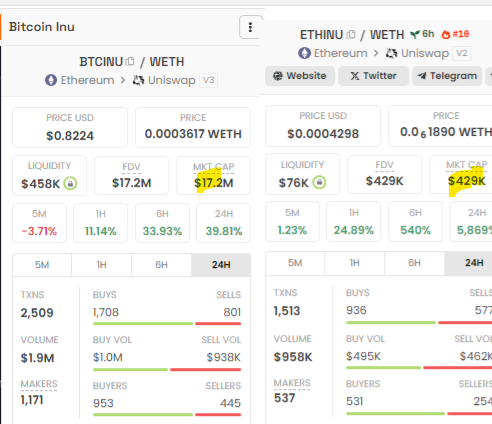
Task: Click the 39.81% 24H change box
Action: 224,223
